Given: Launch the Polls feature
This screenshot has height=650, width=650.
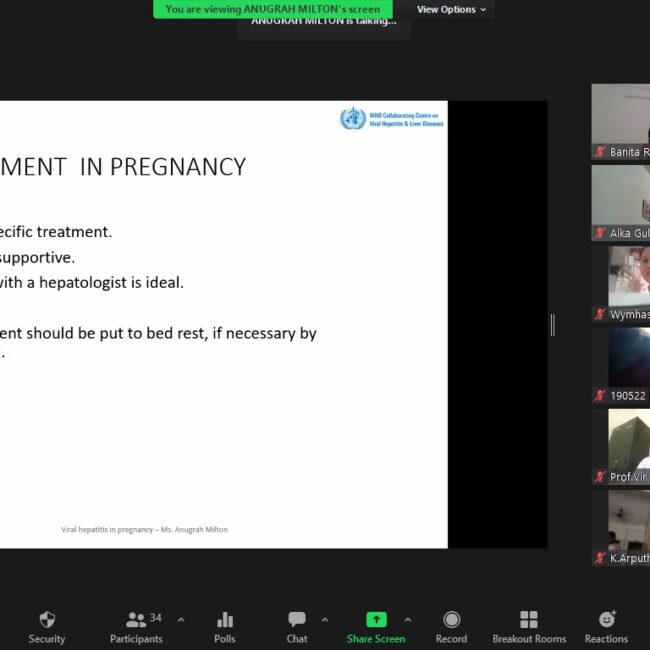Looking at the screenshot, I should click(x=225, y=626).
